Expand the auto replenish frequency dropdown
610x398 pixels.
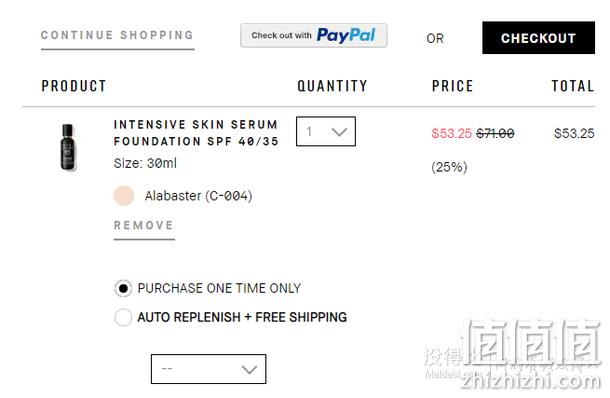click(209, 369)
